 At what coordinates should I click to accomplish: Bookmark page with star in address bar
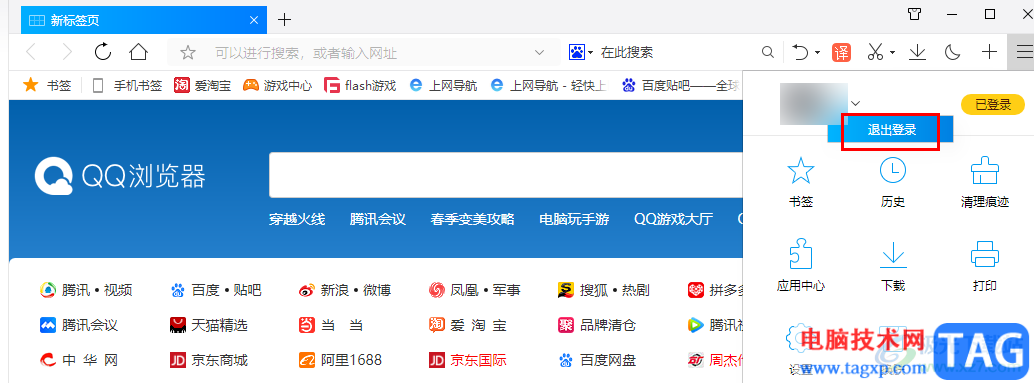[x=188, y=53]
